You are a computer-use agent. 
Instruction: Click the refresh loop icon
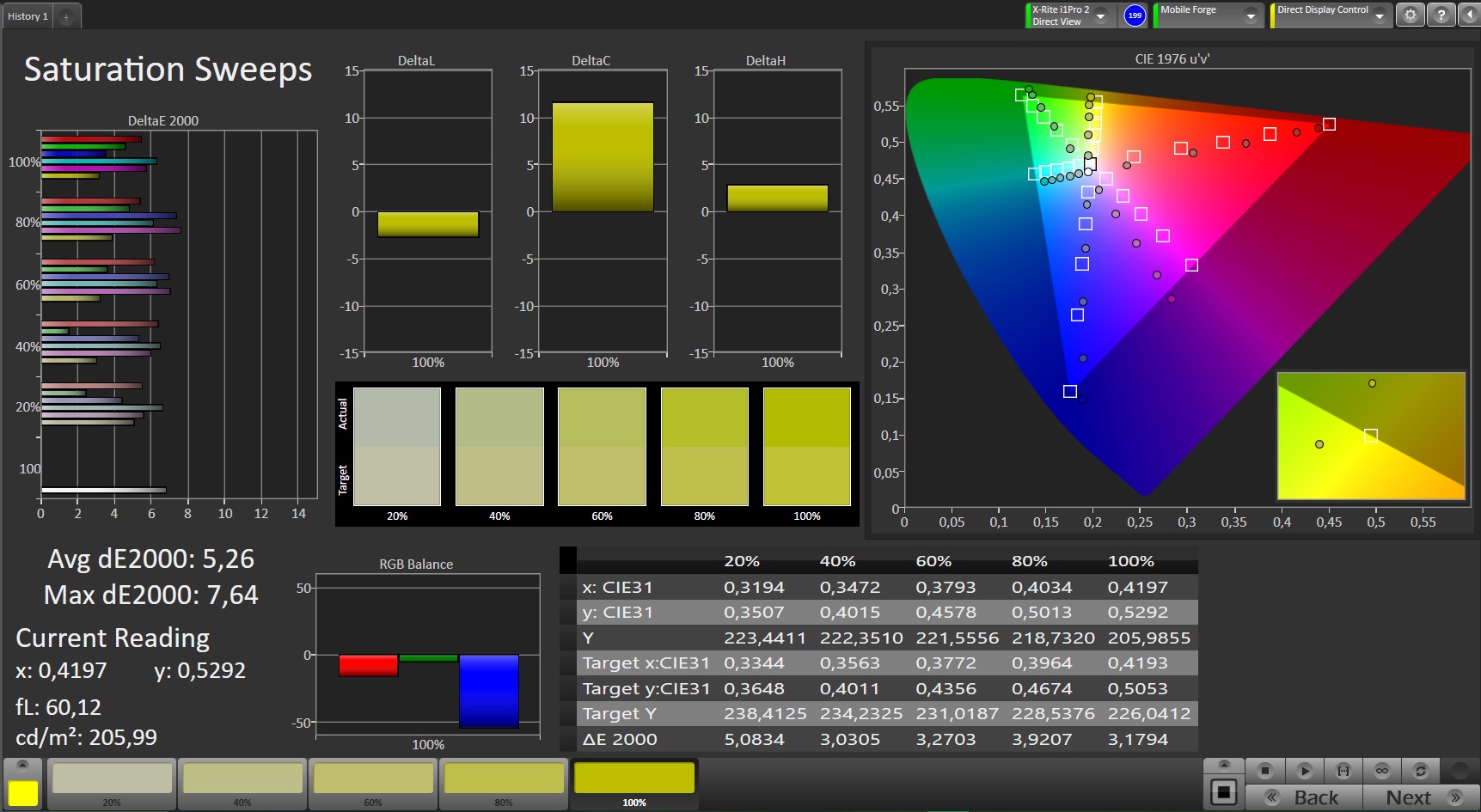pyautogui.click(x=1421, y=770)
